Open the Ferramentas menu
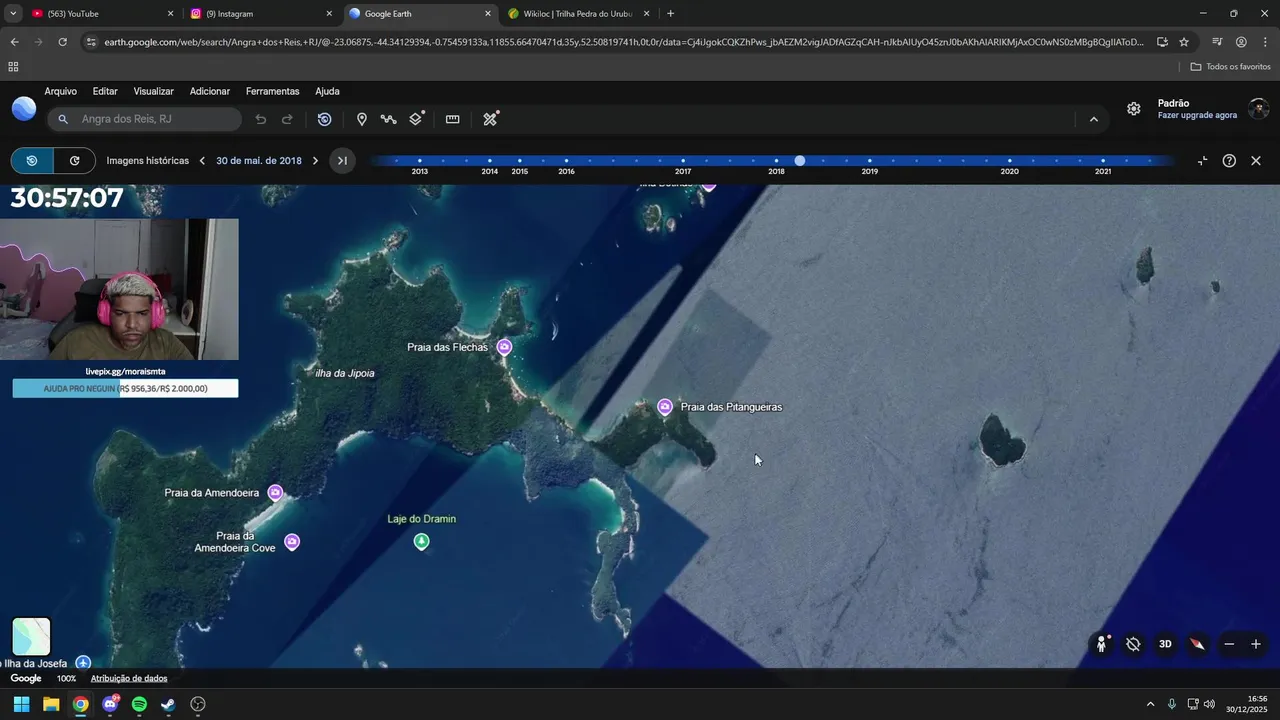This screenshot has height=720, width=1280. (272, 91)
